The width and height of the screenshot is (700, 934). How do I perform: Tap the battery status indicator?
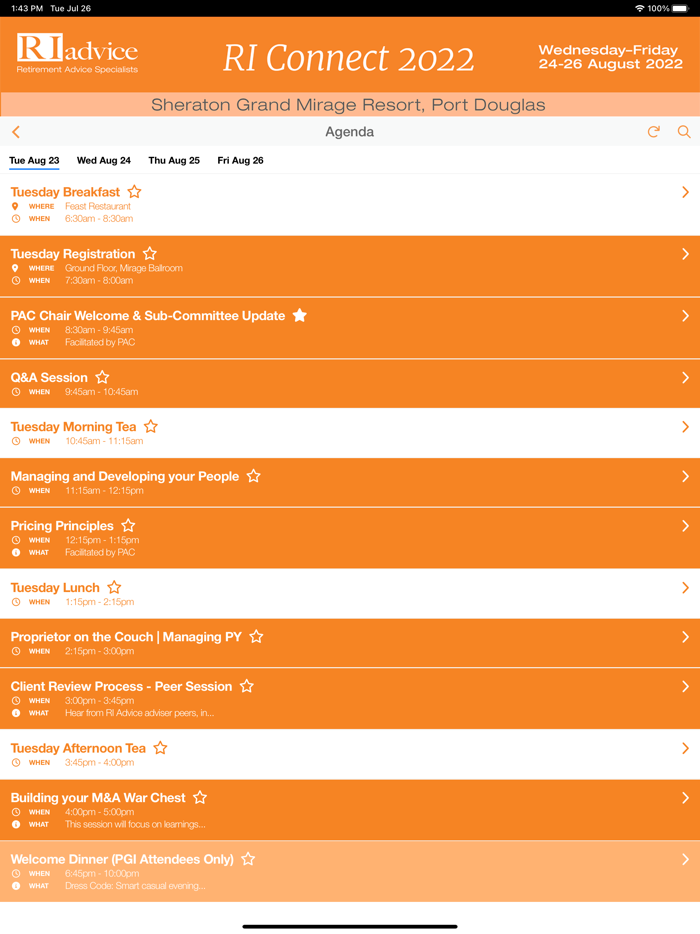[x=680, y=8]
